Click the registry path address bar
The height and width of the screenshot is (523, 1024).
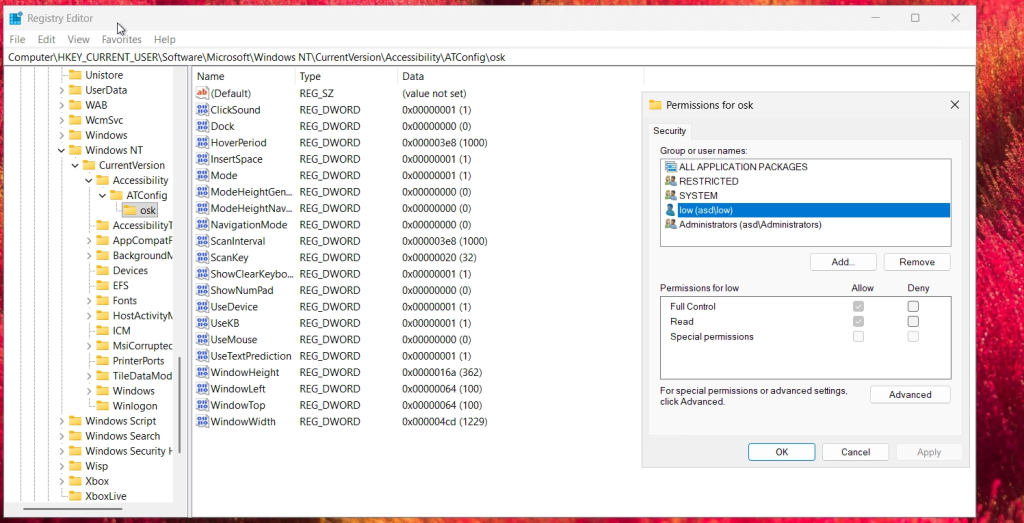(x=490, y=57)
